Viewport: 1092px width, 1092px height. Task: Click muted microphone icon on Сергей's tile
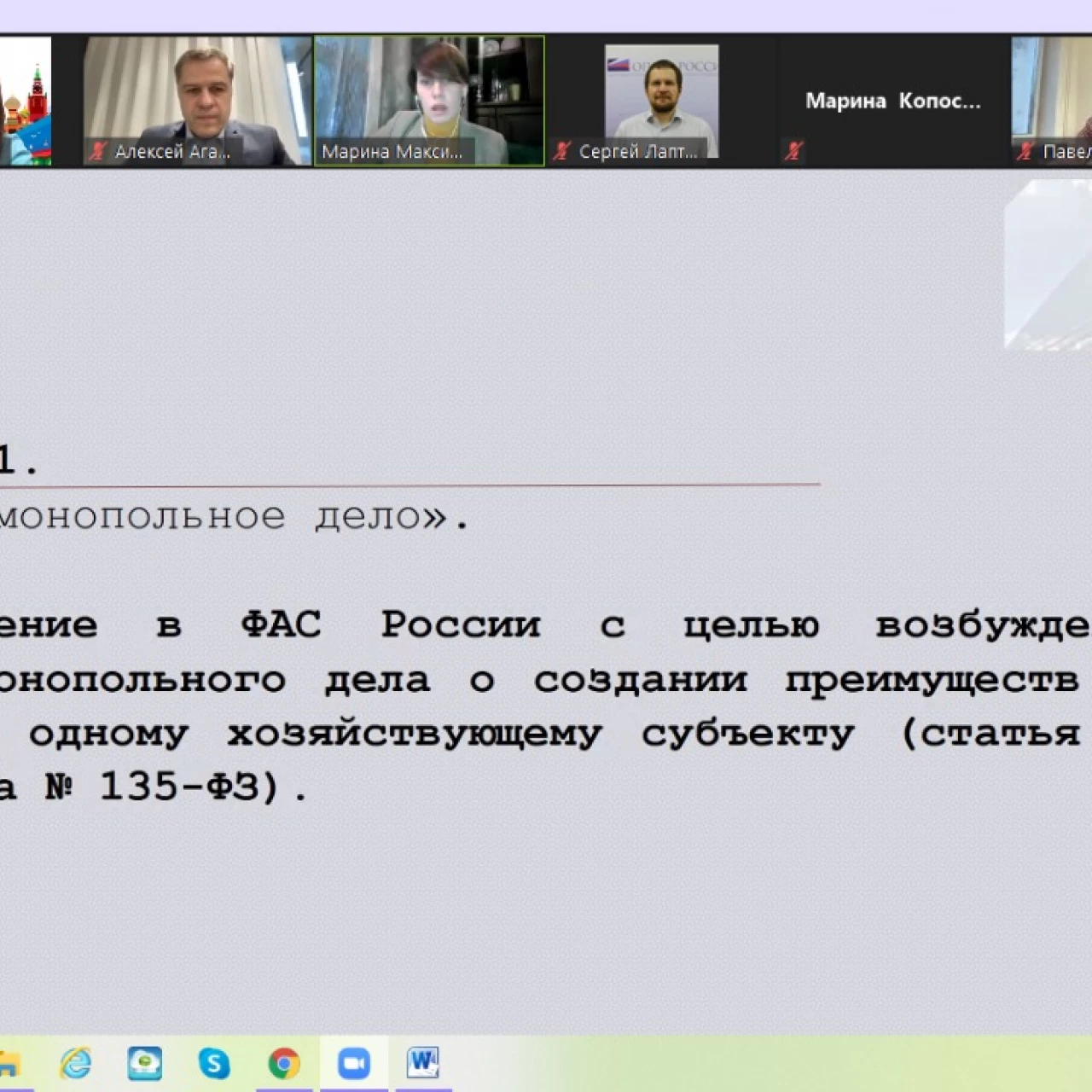click(561, 152)
